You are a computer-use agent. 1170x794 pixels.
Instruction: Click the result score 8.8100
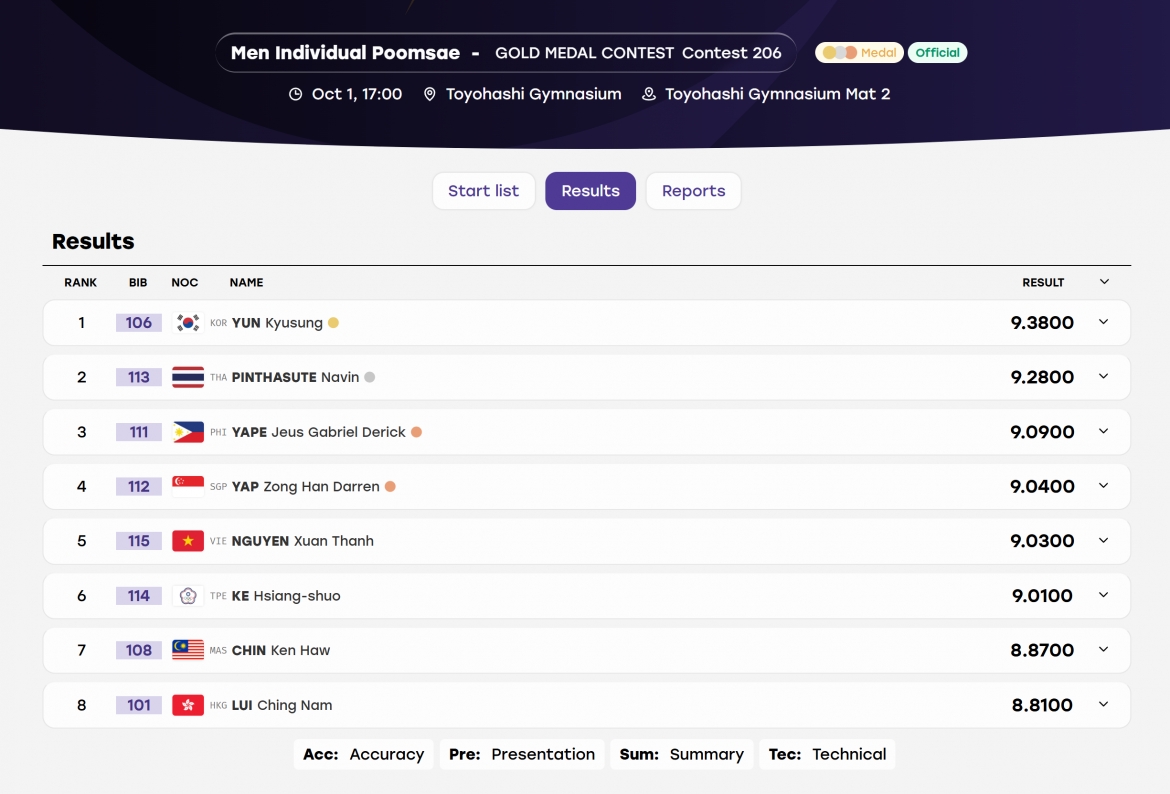(x=1042, y=705)
